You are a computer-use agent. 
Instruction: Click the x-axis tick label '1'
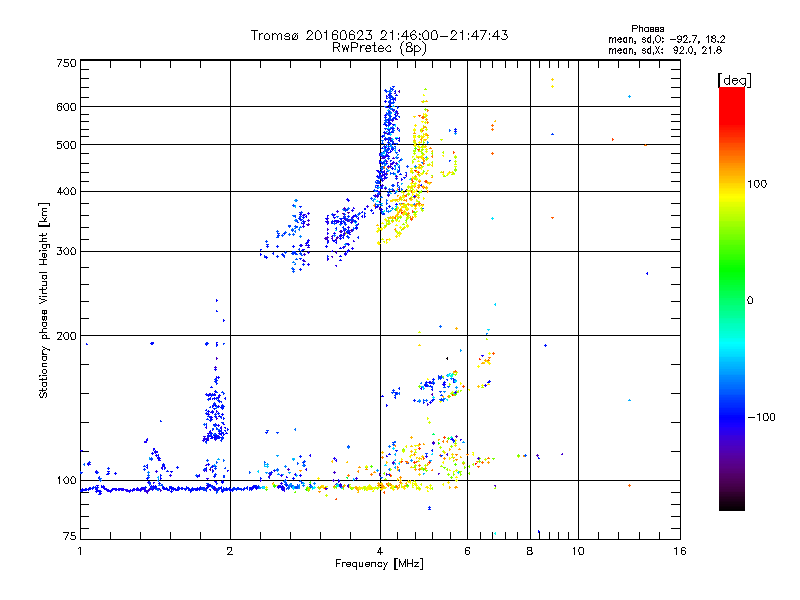click(x=80, y=551)
